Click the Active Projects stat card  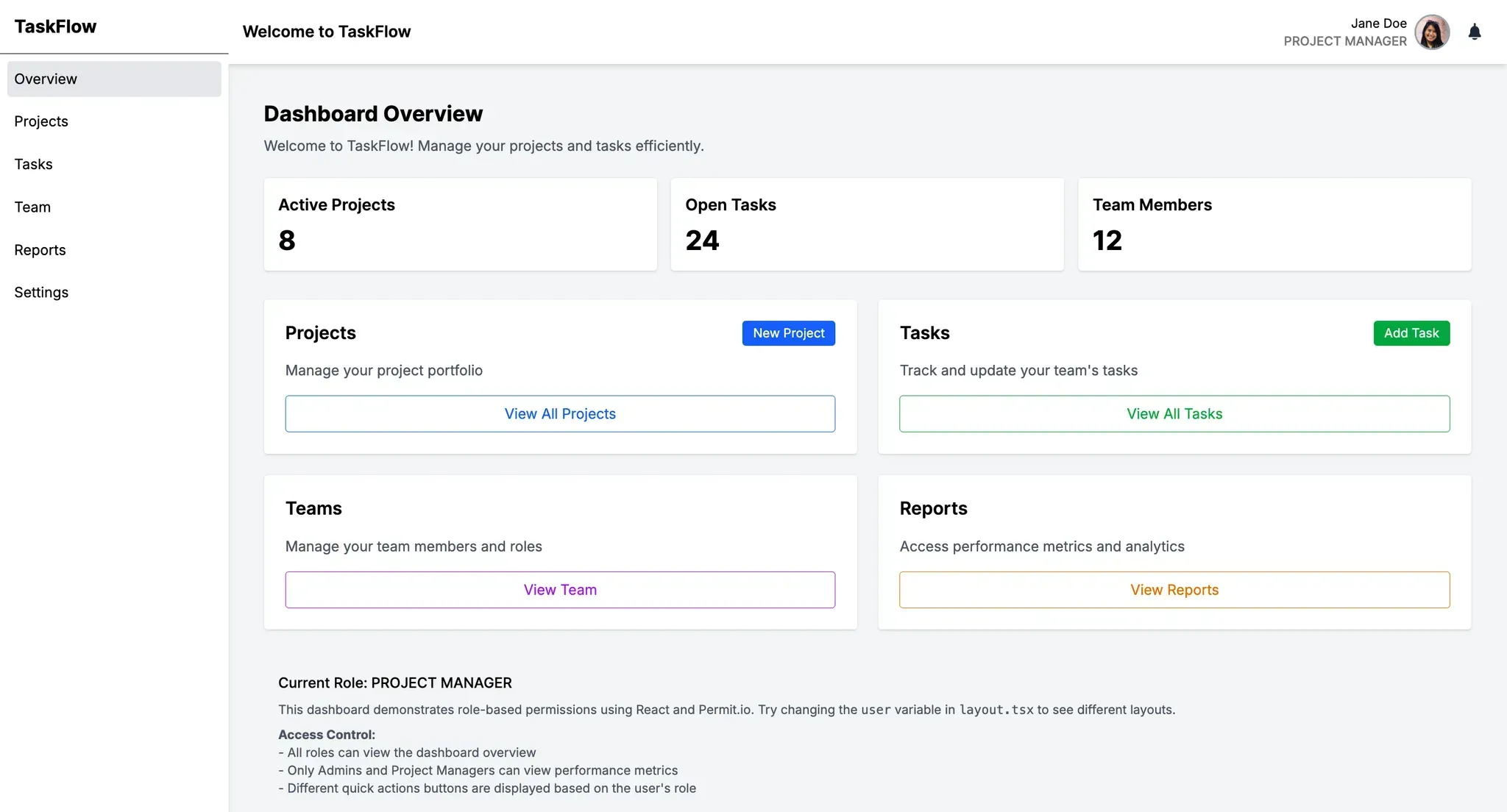point(460,224)
